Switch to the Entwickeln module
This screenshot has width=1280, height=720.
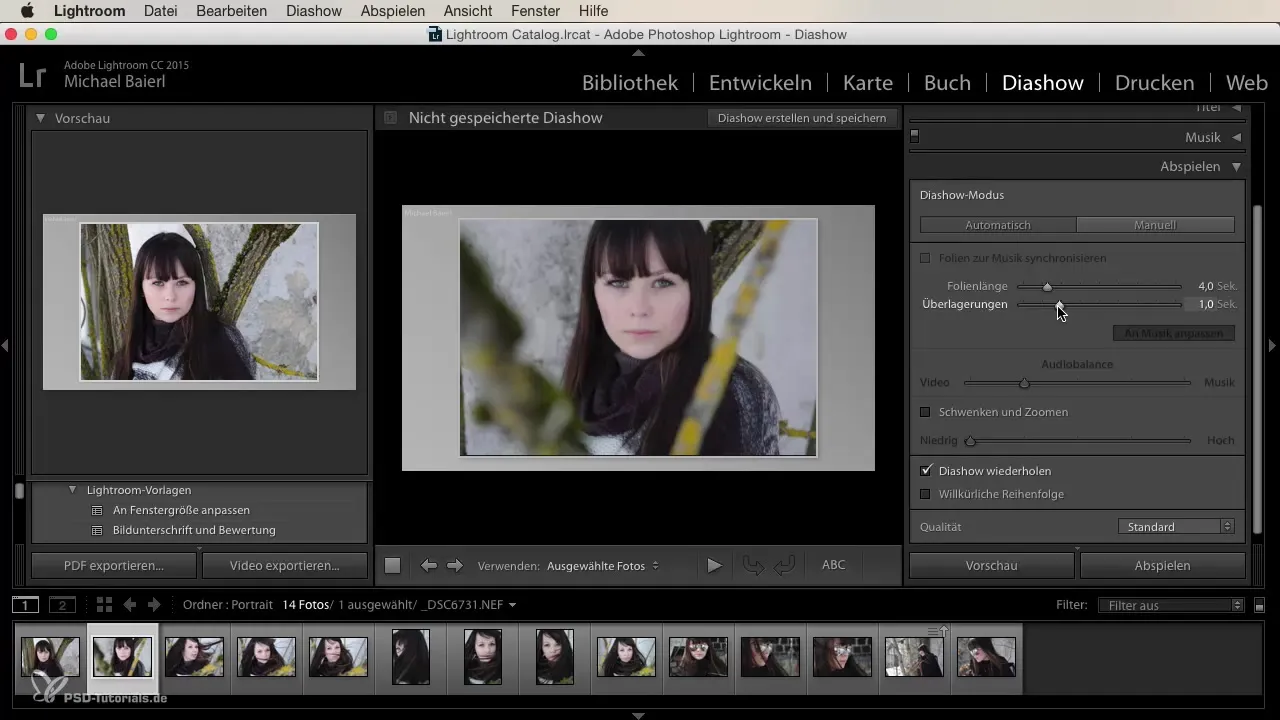(760, 83)
